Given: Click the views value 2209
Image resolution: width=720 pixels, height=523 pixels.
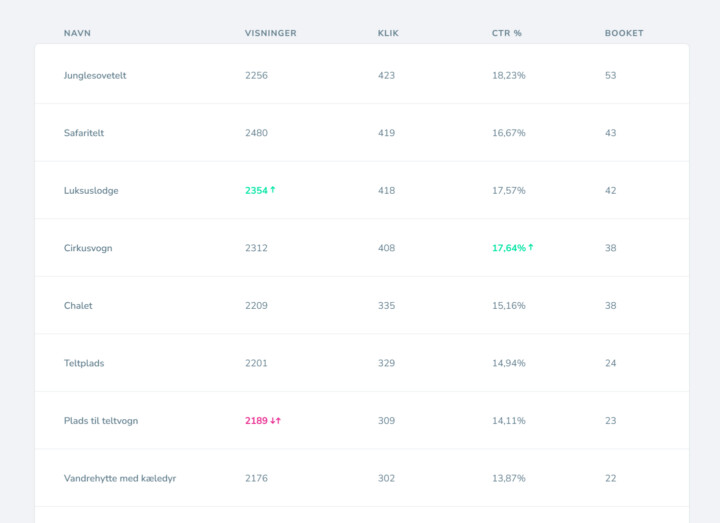Looking at the screenshot, I should pyautogui.click(x=256, y=305).
